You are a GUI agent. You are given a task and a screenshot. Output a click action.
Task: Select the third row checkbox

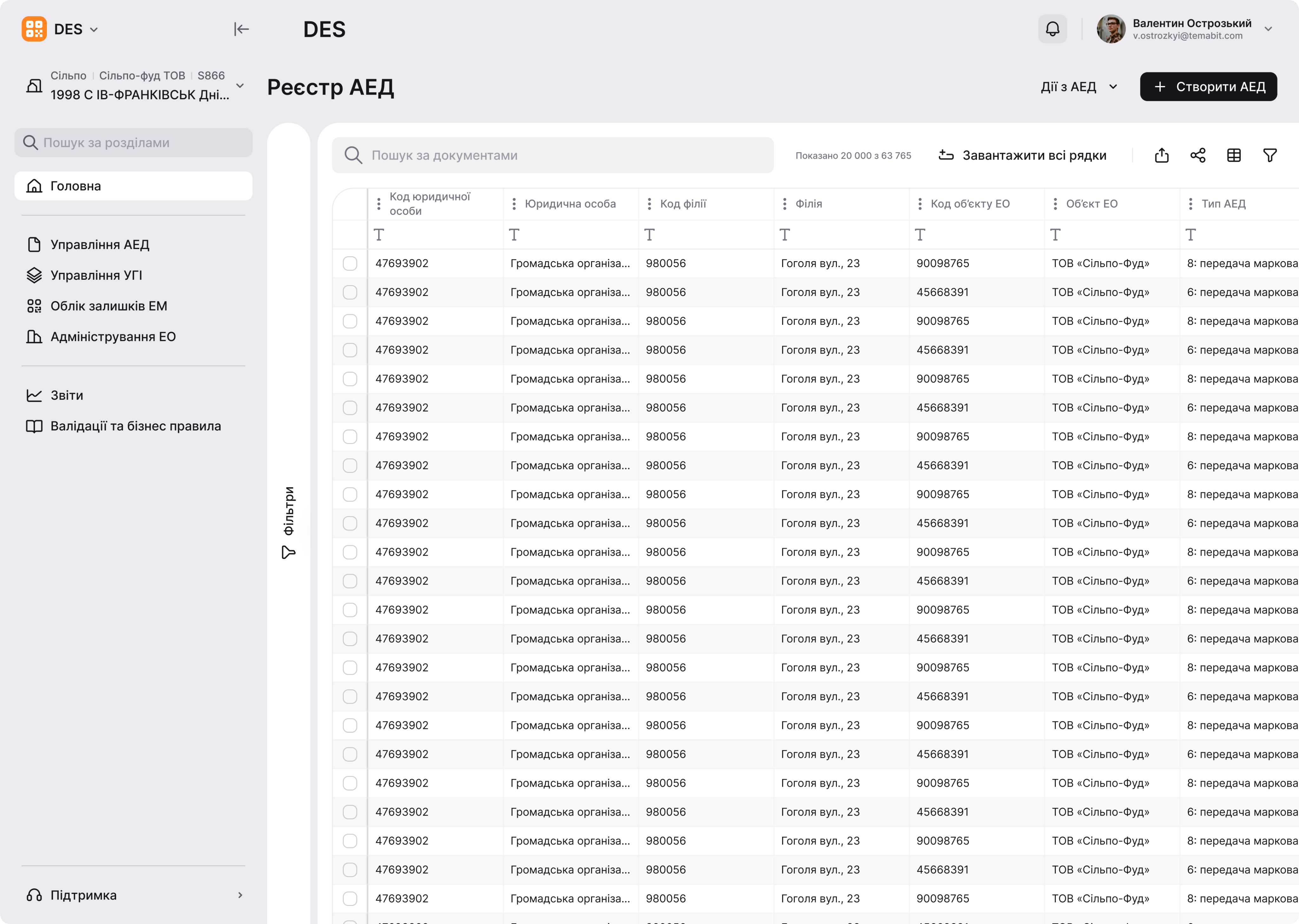pyautogui.click(x=350, y=321)
